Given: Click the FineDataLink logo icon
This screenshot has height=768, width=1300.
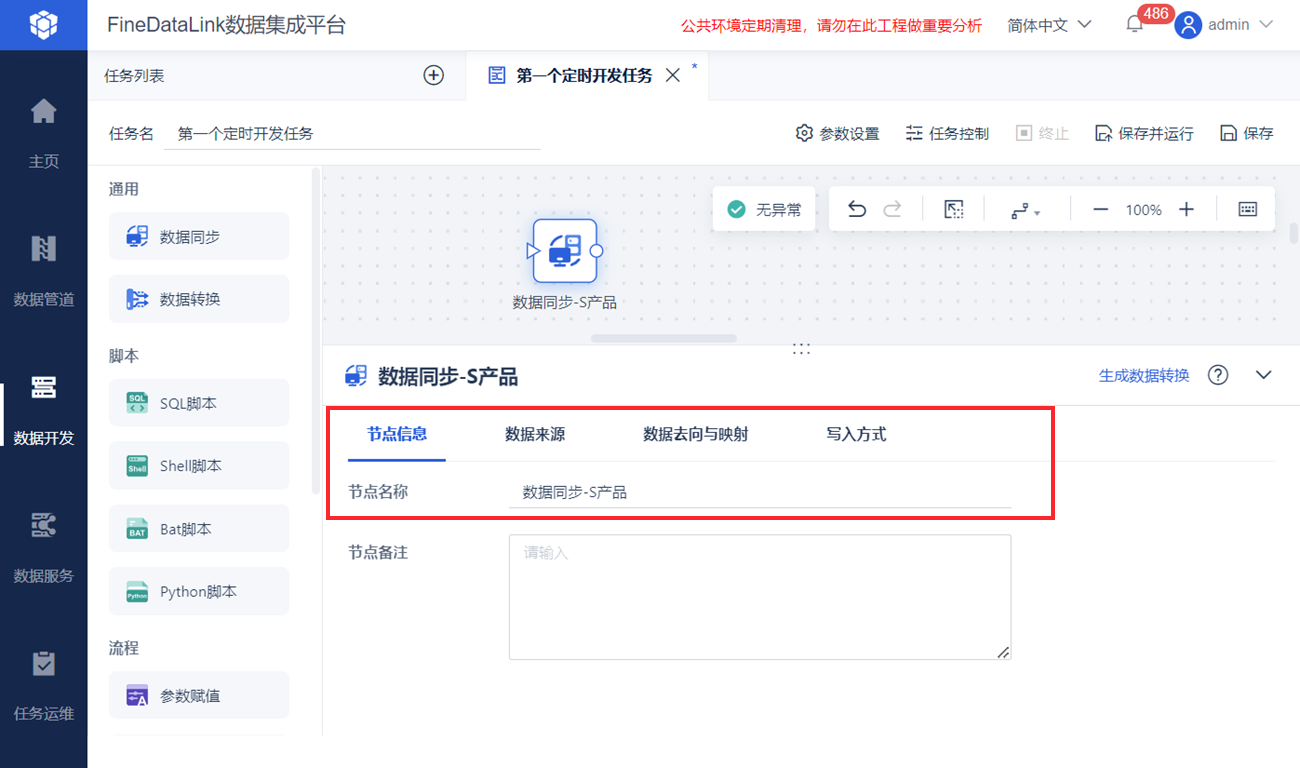Looking at the screenshot, I should (x=43, y=25).
